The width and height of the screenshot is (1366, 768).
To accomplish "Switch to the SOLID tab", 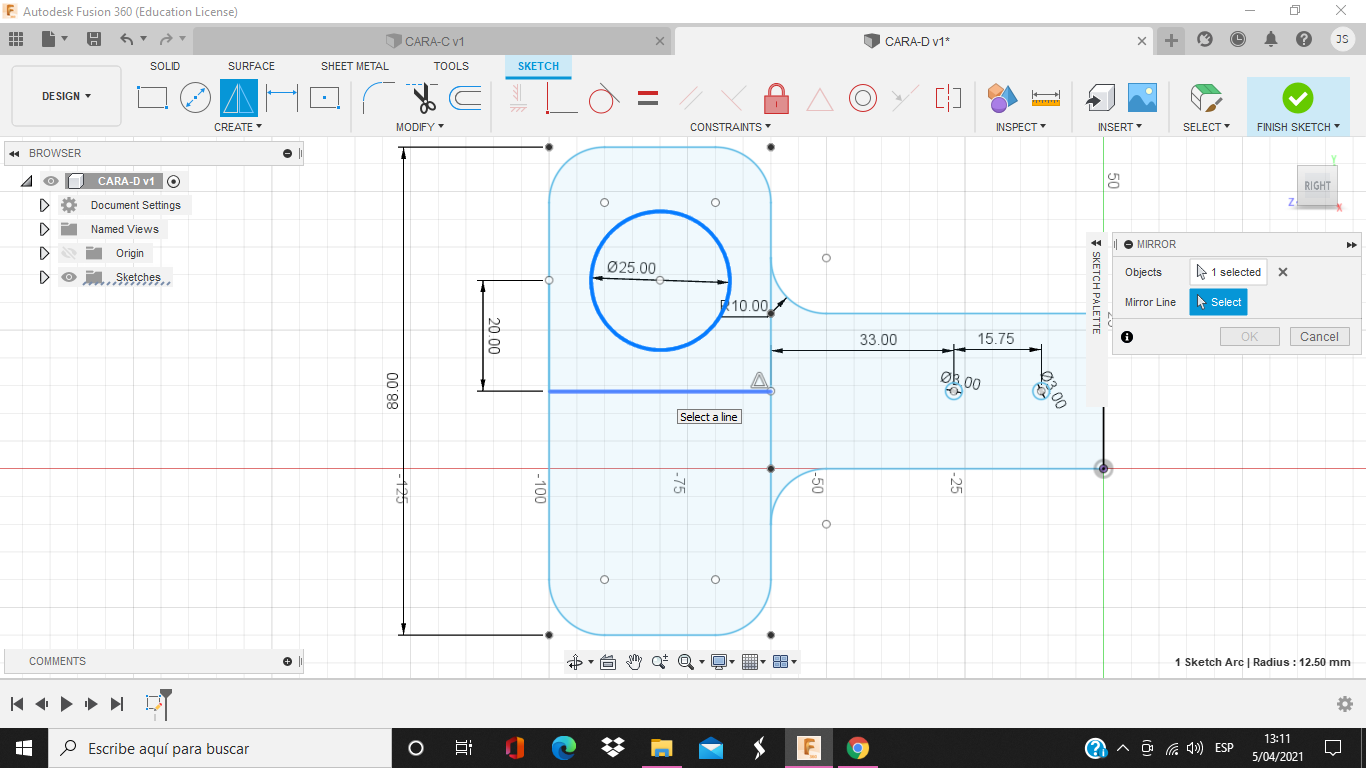I will point(165,66).
